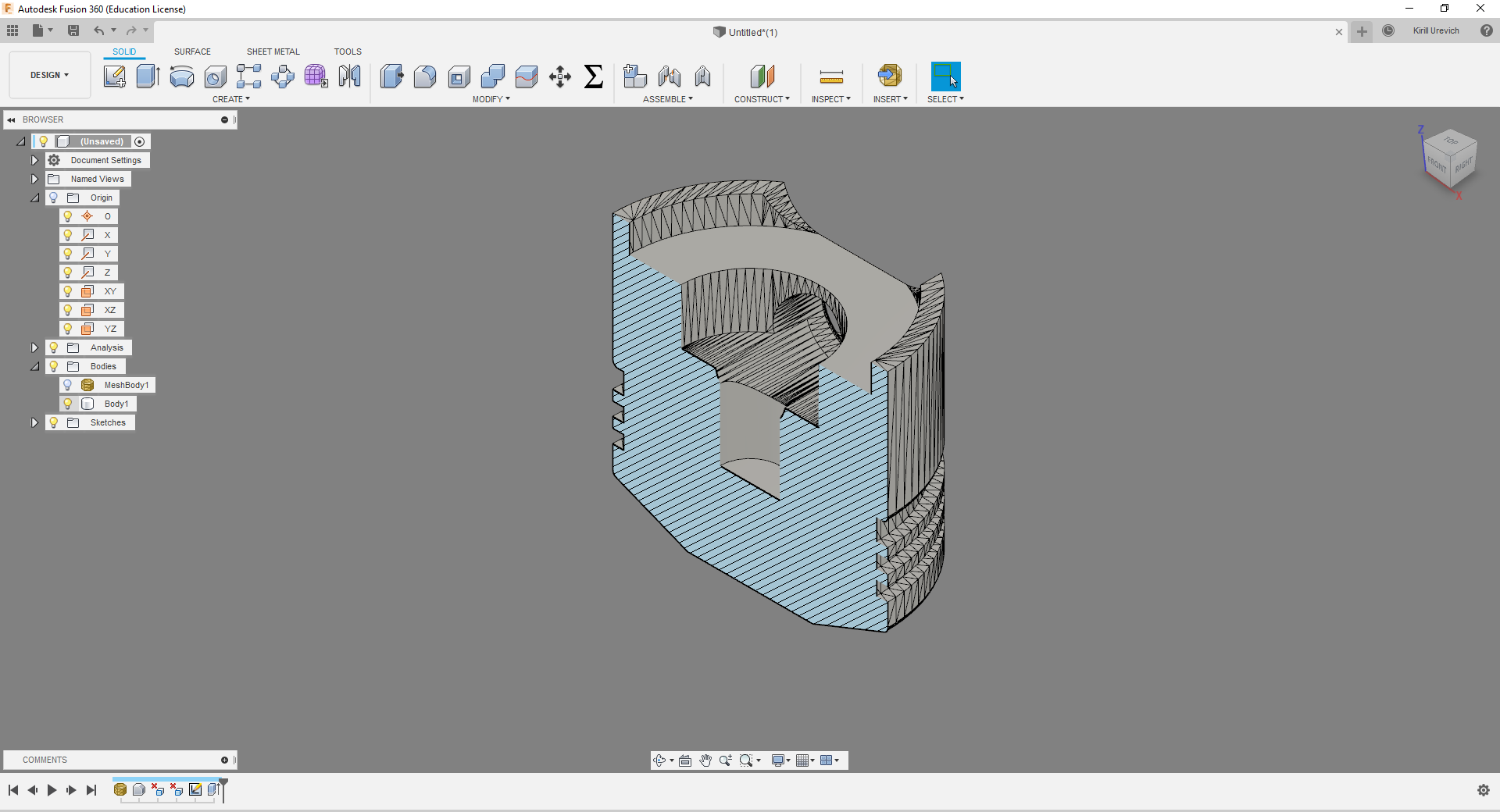Toggle visibility bulb for MeshBody1
This screenshot has height=812, width=1500.
click(x=68, y=385)
